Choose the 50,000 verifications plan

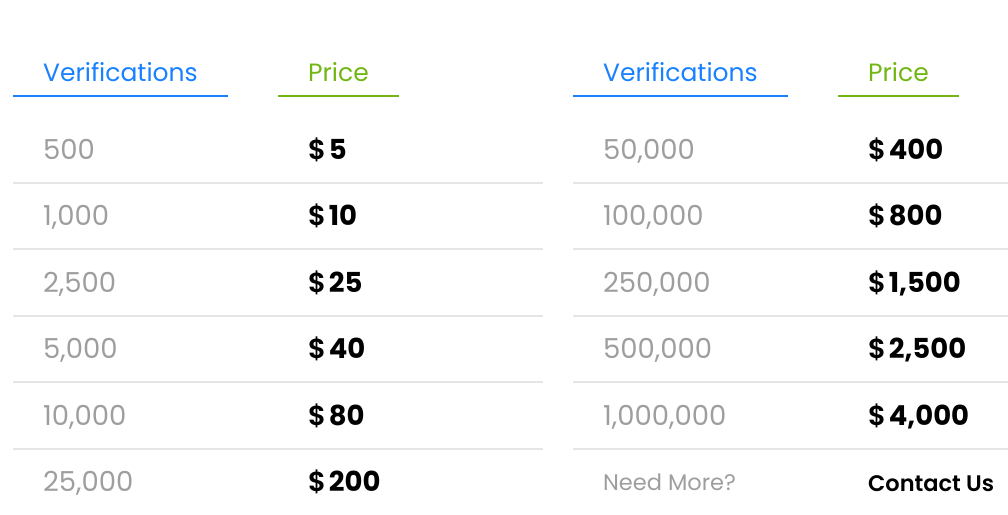[649, 150]
